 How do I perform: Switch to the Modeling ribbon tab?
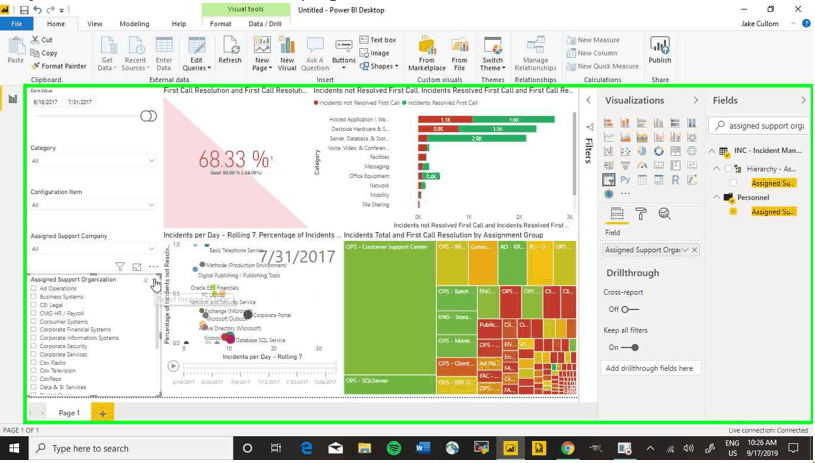(134, 24)
